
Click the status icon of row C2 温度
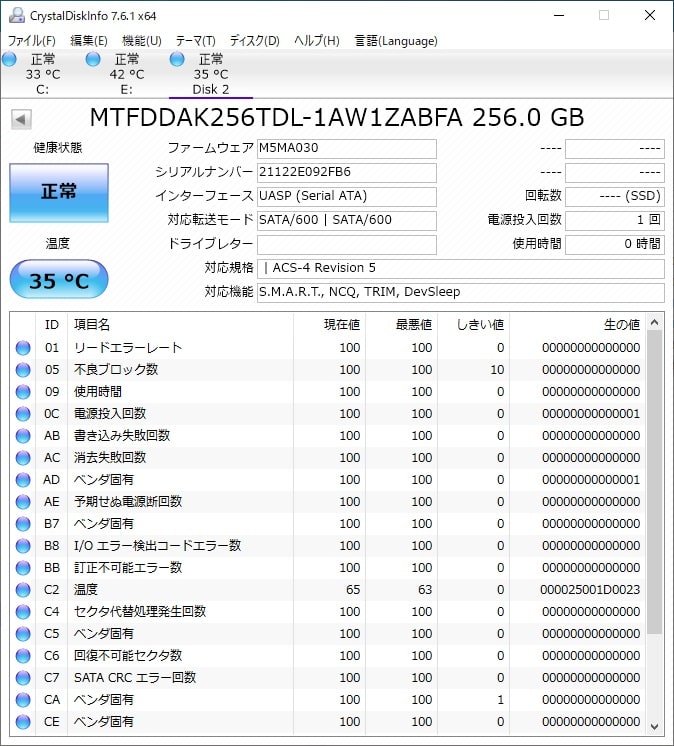[23, 589]
